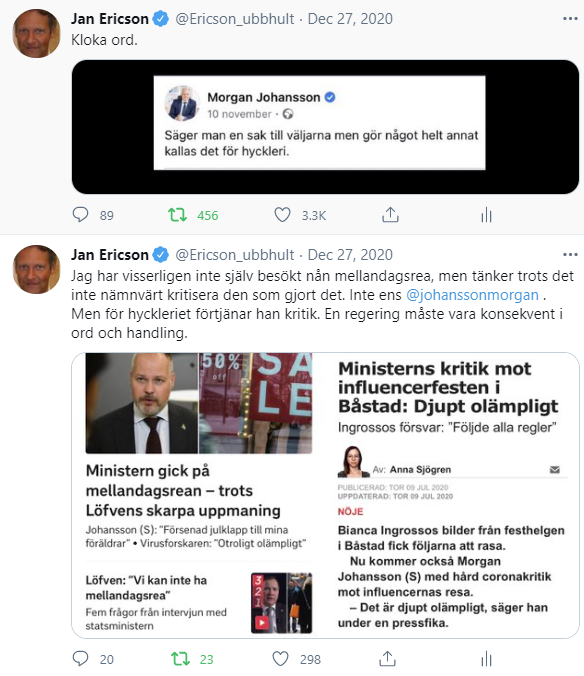The height and width of the screenshot is (676, 584).
Task: Reply to the 'Kloka ord.' tweet
Action: coord(80,214)
